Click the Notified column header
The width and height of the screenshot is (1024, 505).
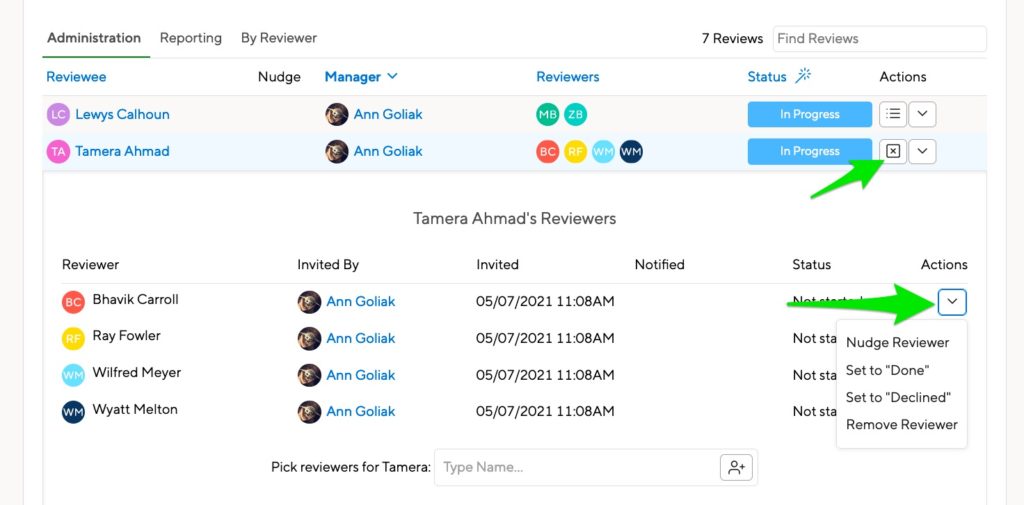click(660, 265)
